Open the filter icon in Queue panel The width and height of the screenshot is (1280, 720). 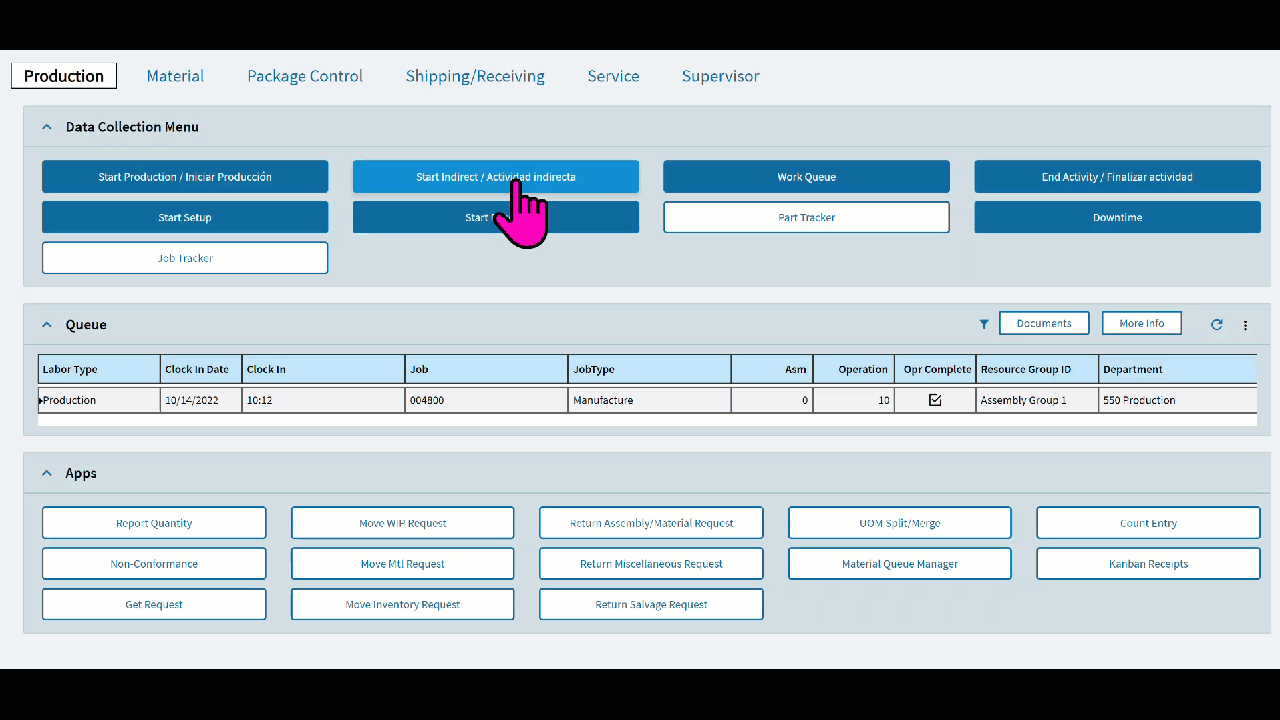[983, 324]
